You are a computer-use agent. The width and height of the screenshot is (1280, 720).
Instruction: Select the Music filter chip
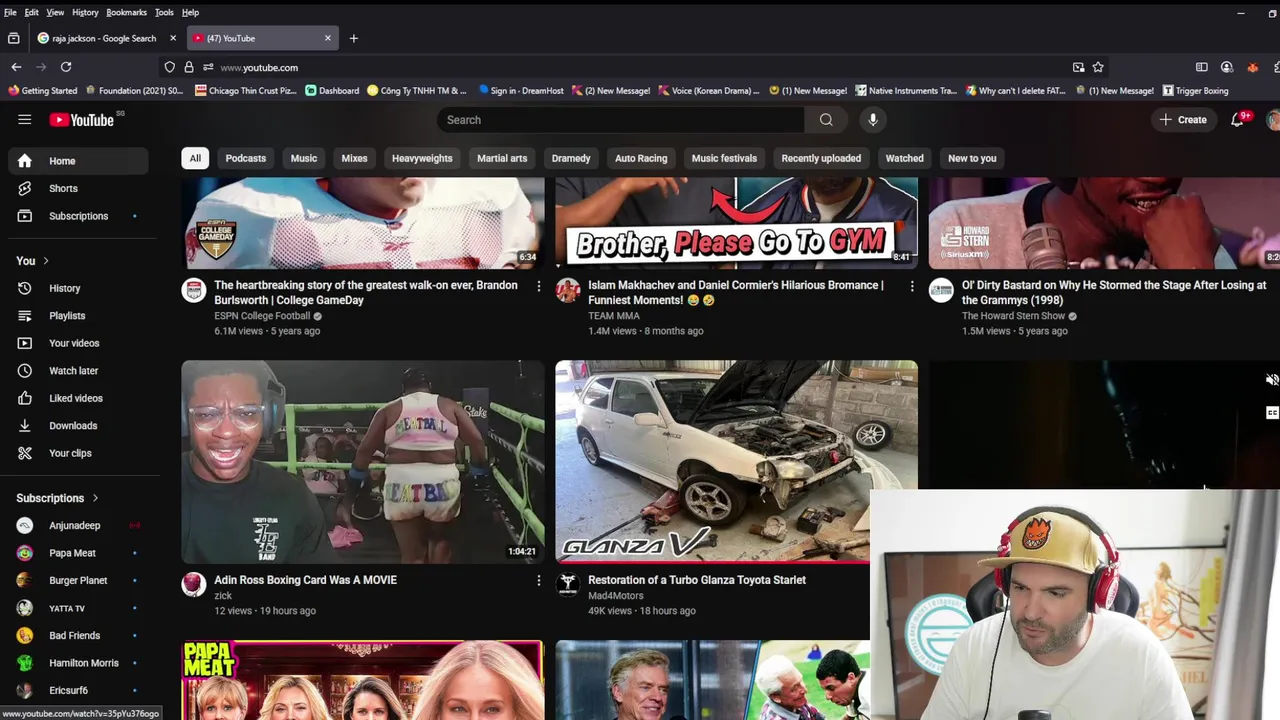point(304,158)
